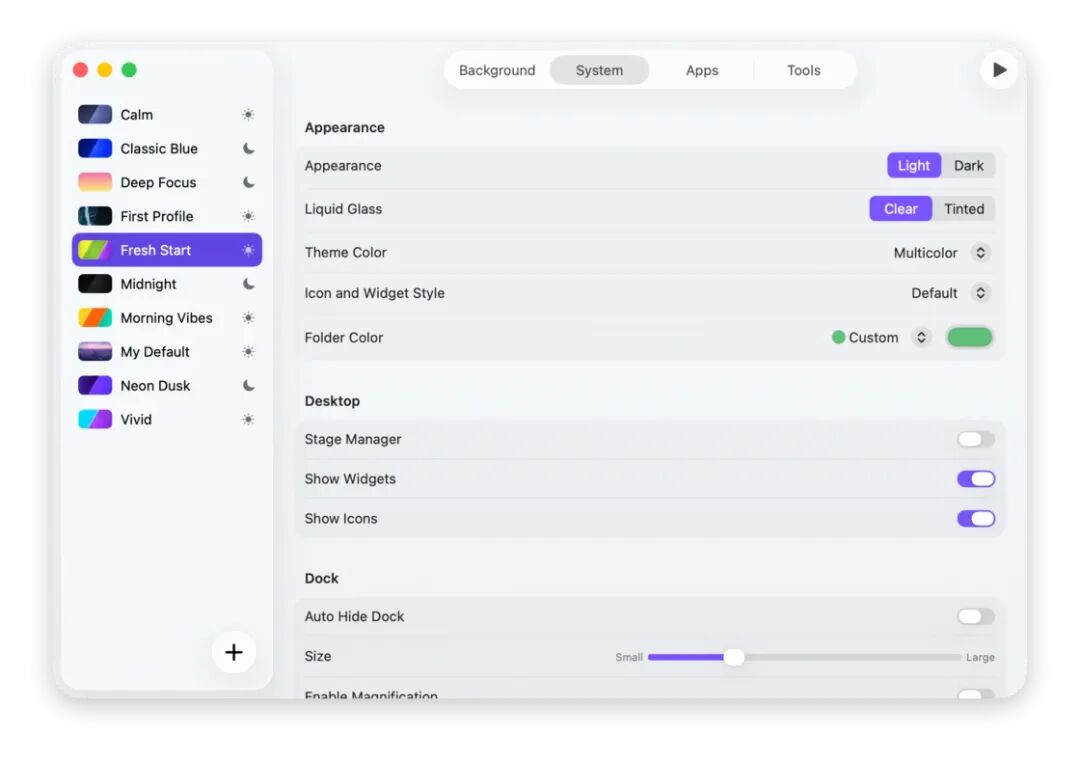Select Dark appearance mode
Viewport: 1080px width, 762px height.
(969, 165)
